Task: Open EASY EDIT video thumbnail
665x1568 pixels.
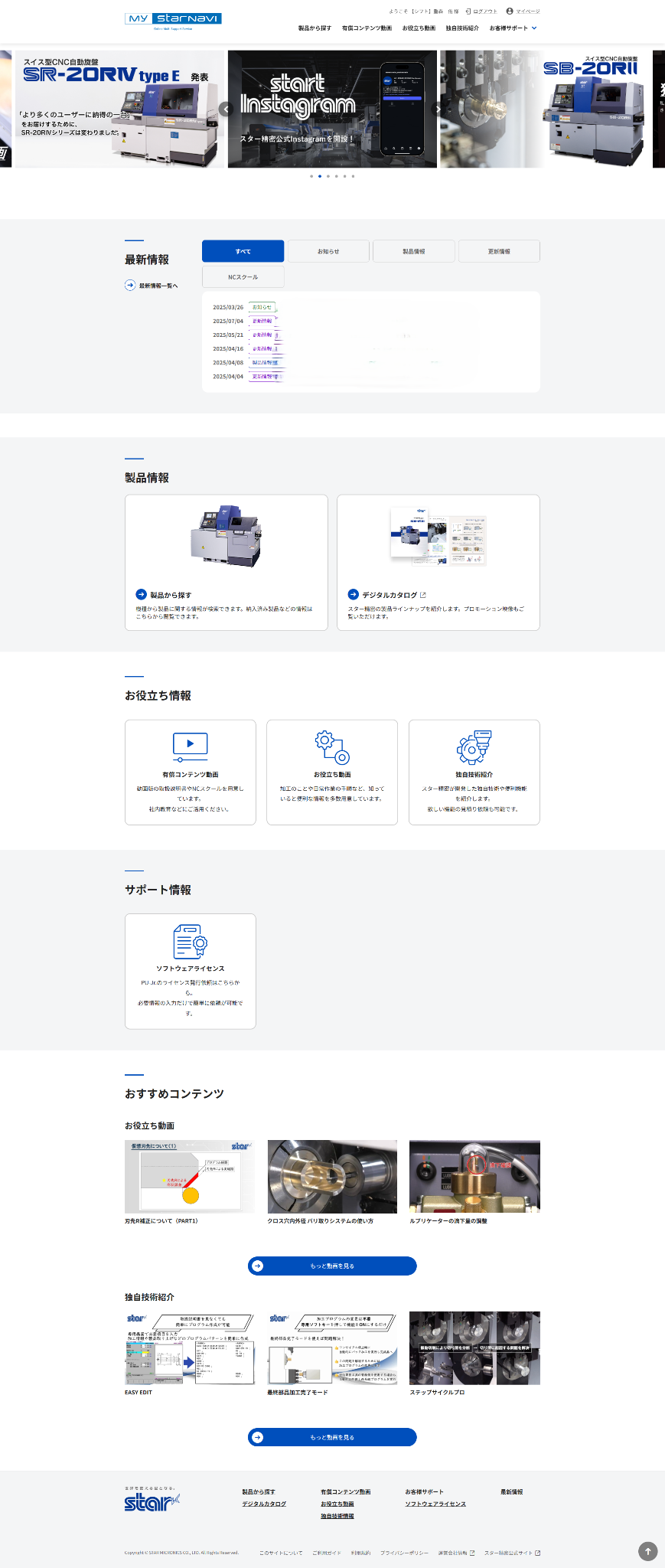Action: tap(190, 1348)
